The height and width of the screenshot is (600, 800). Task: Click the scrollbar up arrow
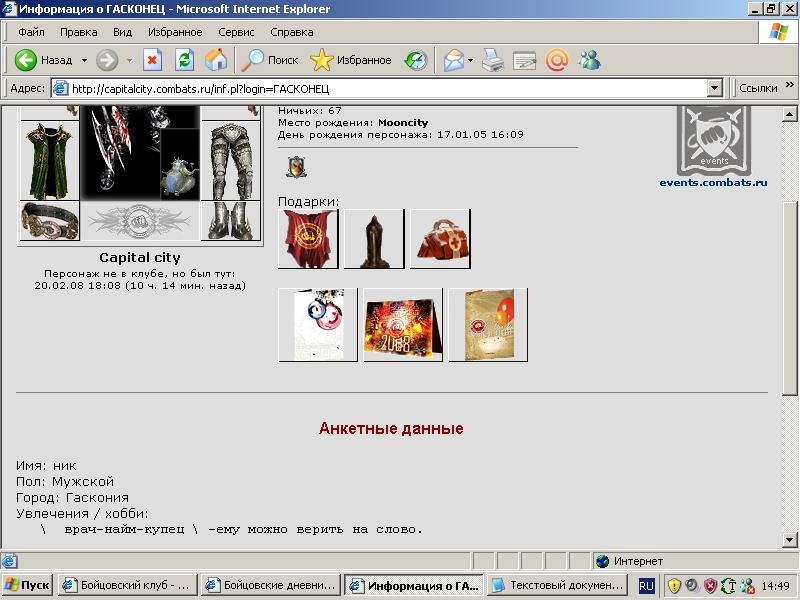789,114
